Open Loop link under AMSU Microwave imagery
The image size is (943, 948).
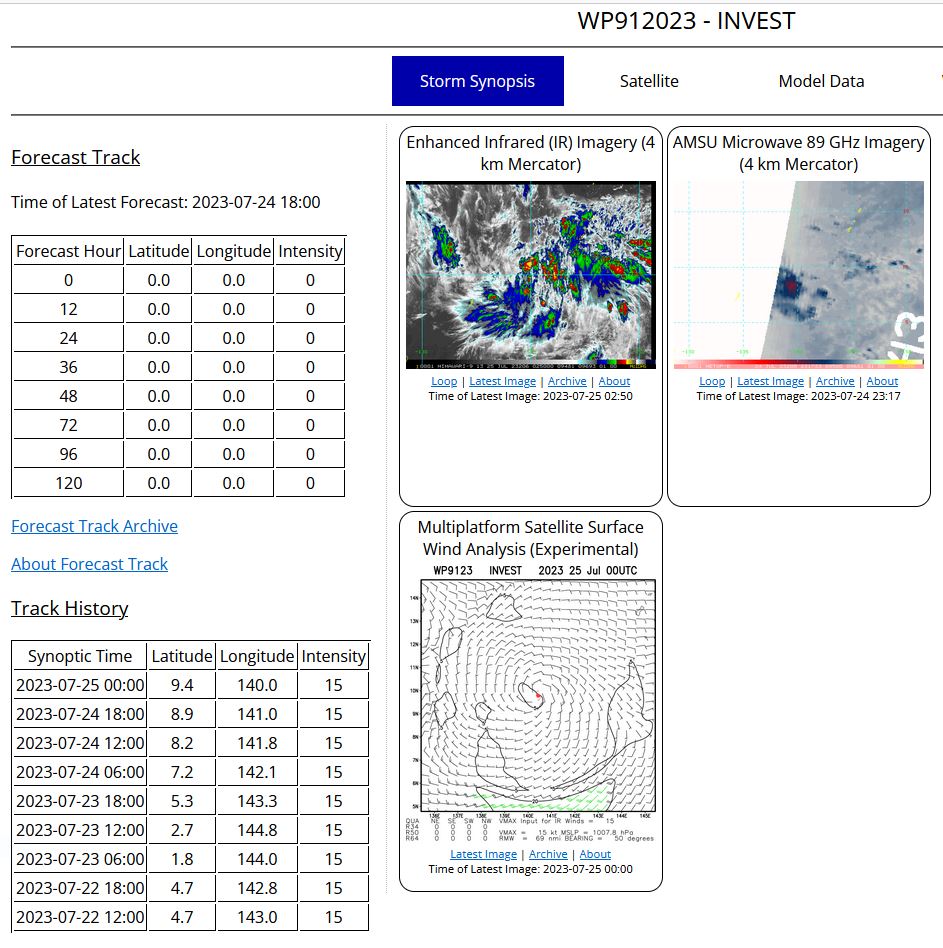coord(712,381)
